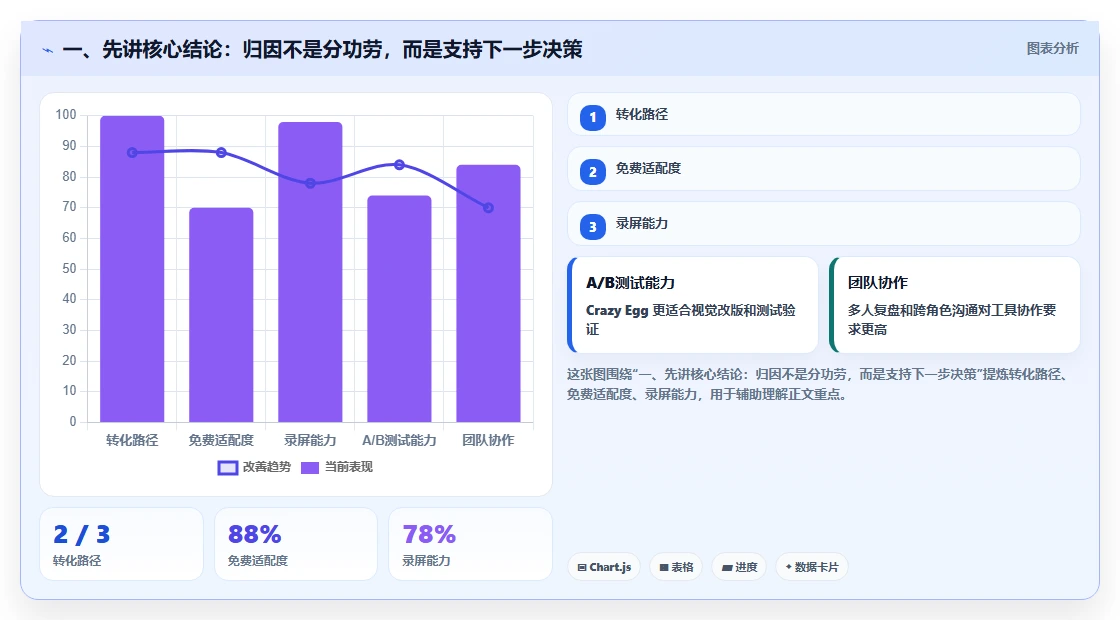Click the 录屏能力 bar in chart
Screen dimensions: 1120x620
point(310,272)
